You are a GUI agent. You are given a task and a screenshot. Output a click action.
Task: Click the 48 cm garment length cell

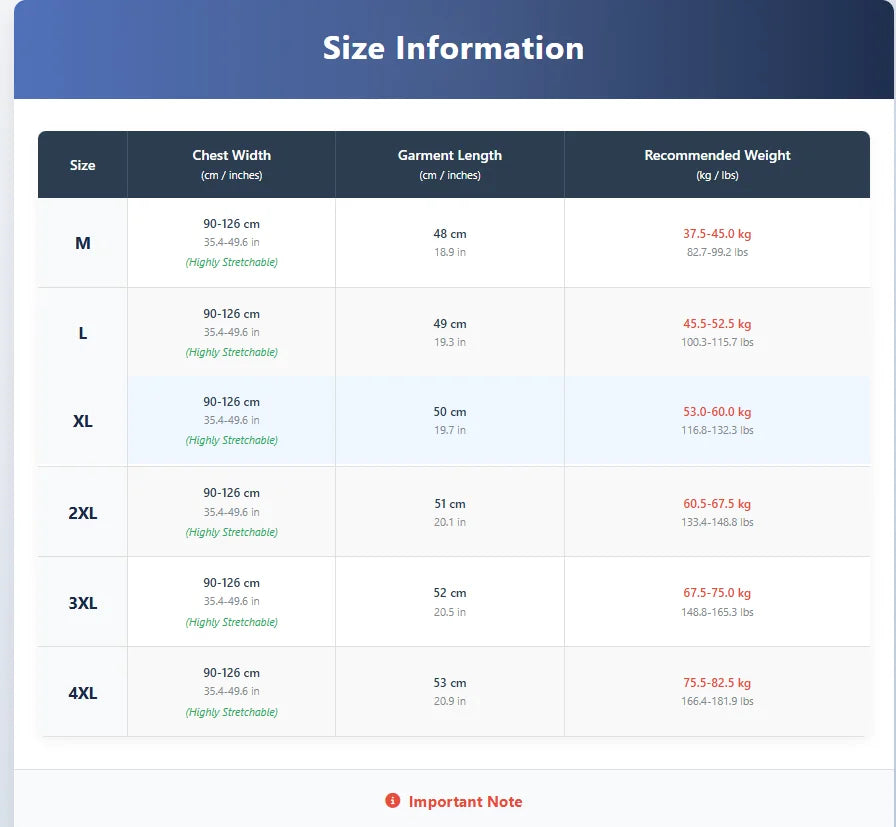point(450,234)
